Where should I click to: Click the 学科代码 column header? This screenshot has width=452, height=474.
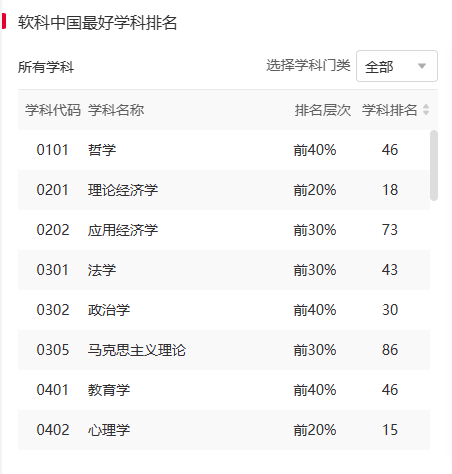[x=53, y=110]
